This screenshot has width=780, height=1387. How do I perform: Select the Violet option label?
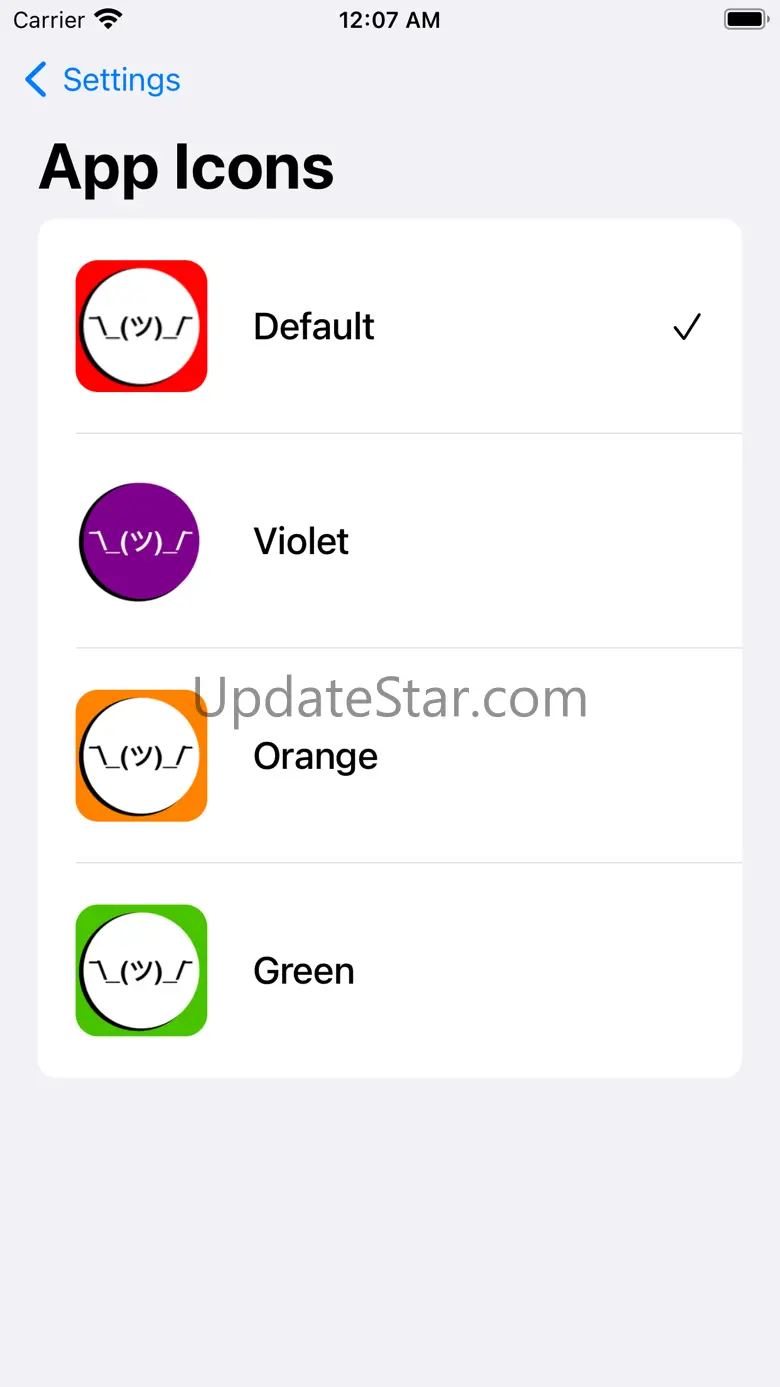[x=301, y=541]
